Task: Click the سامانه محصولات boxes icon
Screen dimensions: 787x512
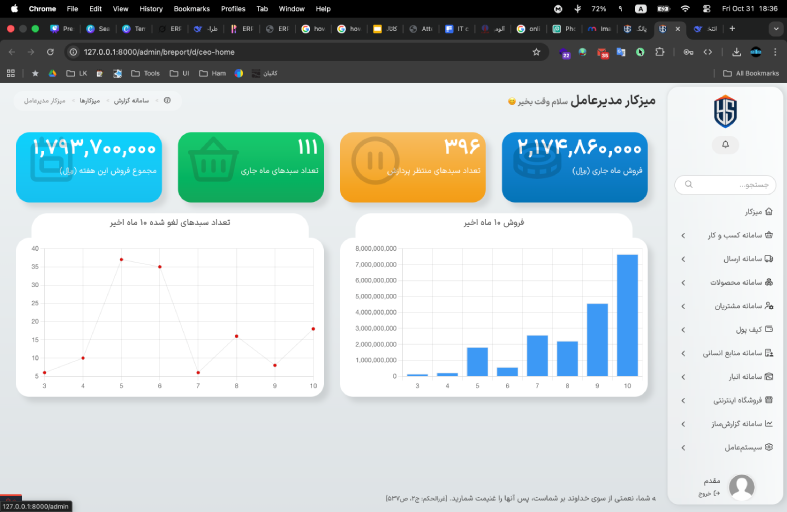Action: [768, 282]
